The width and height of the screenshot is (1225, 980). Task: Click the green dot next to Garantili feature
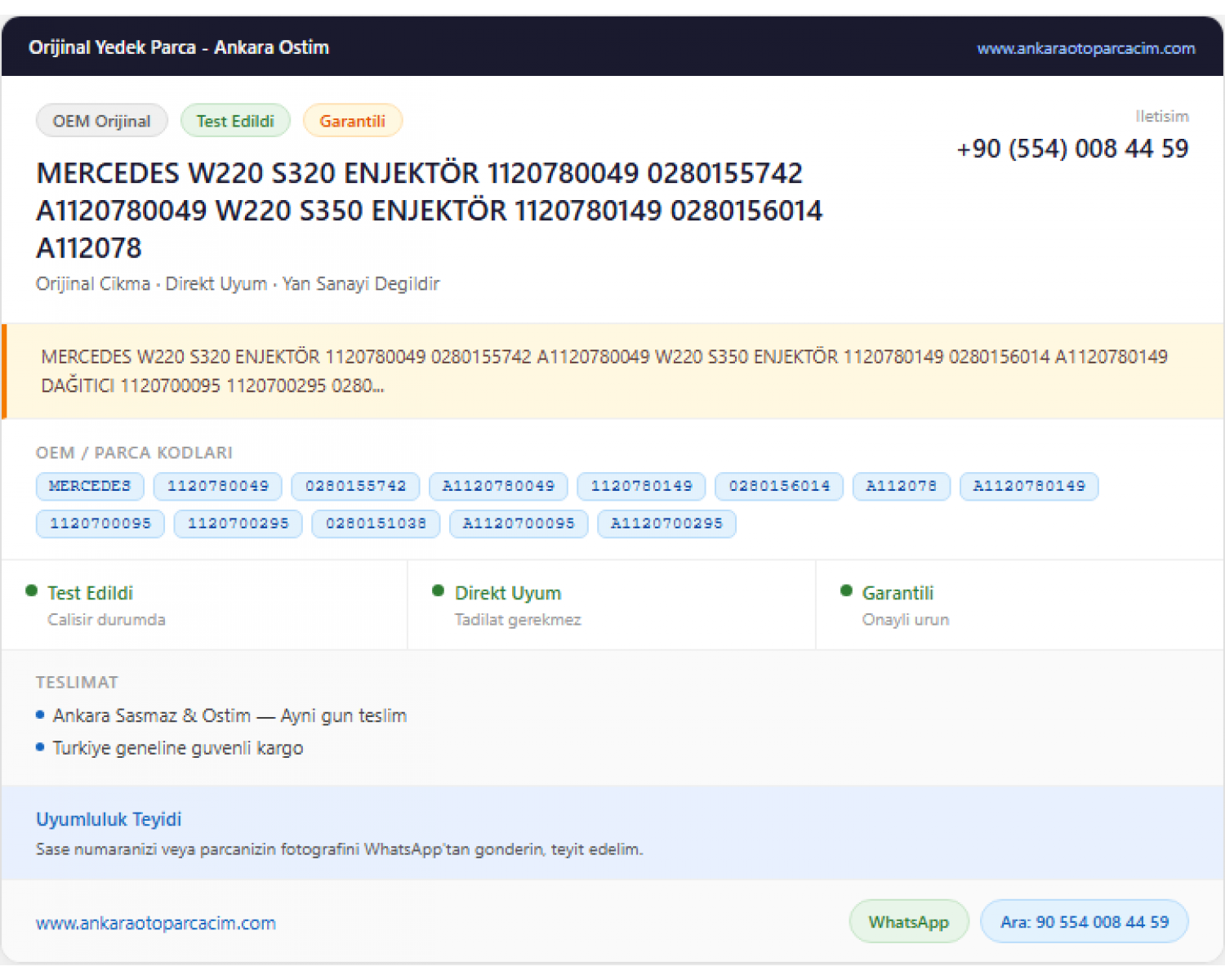click(x=846, y=590)
